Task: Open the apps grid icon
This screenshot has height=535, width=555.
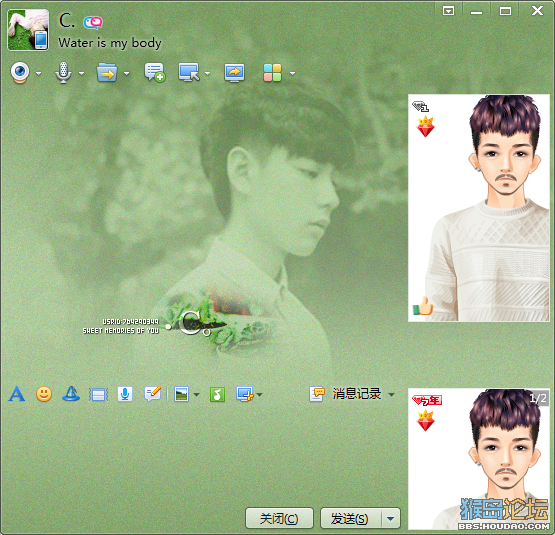Action: pyautogui.click(x=272, y=73)
